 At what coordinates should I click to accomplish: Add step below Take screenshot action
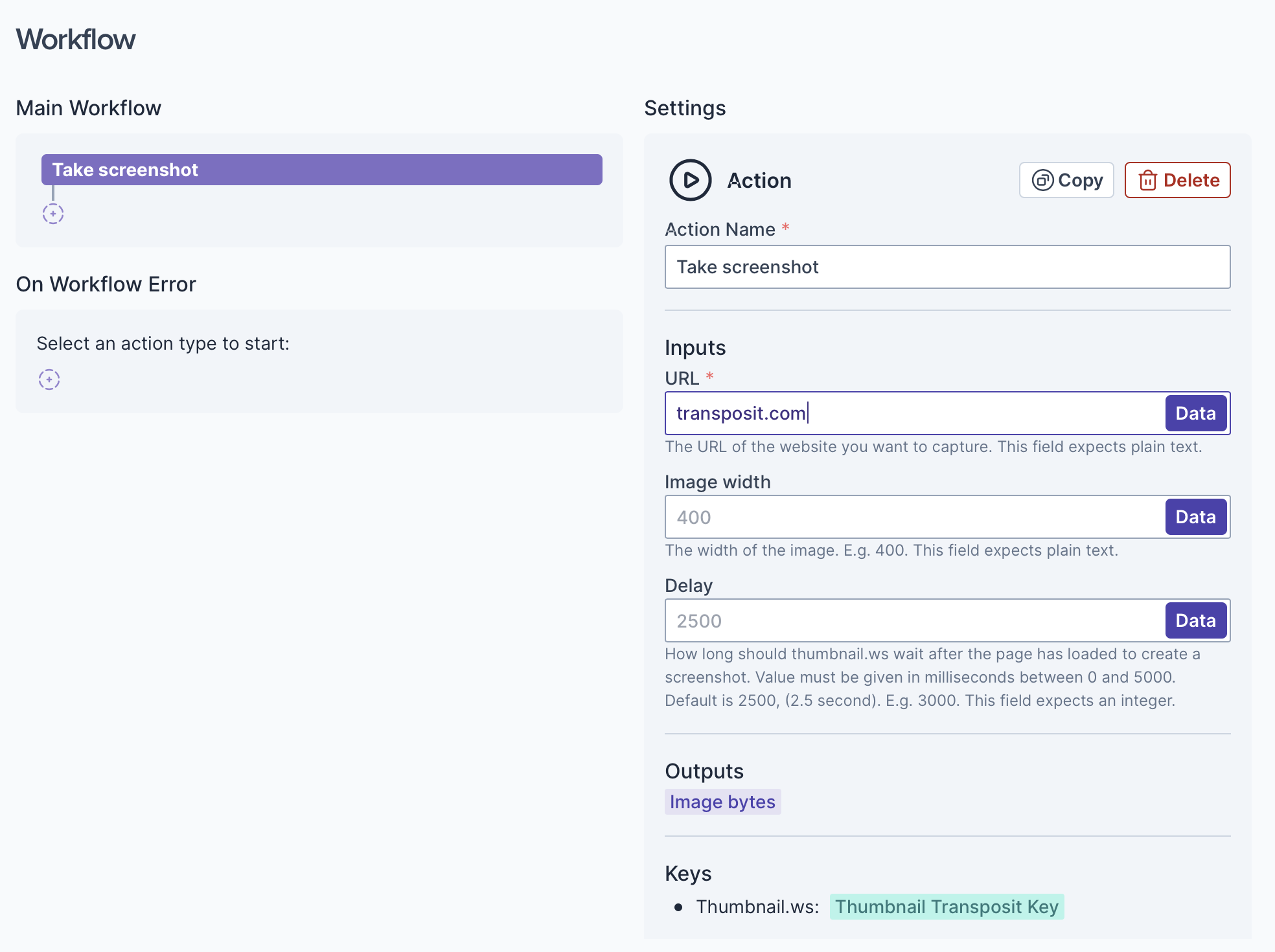pos(53,214)
